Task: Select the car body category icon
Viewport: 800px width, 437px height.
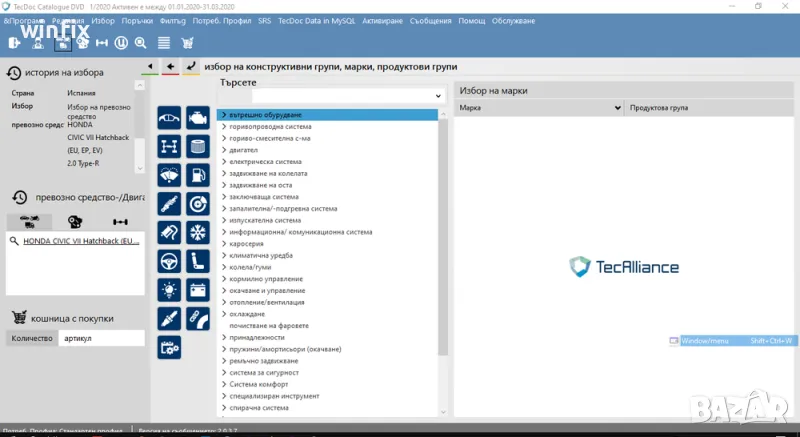Action: point(169,118)
